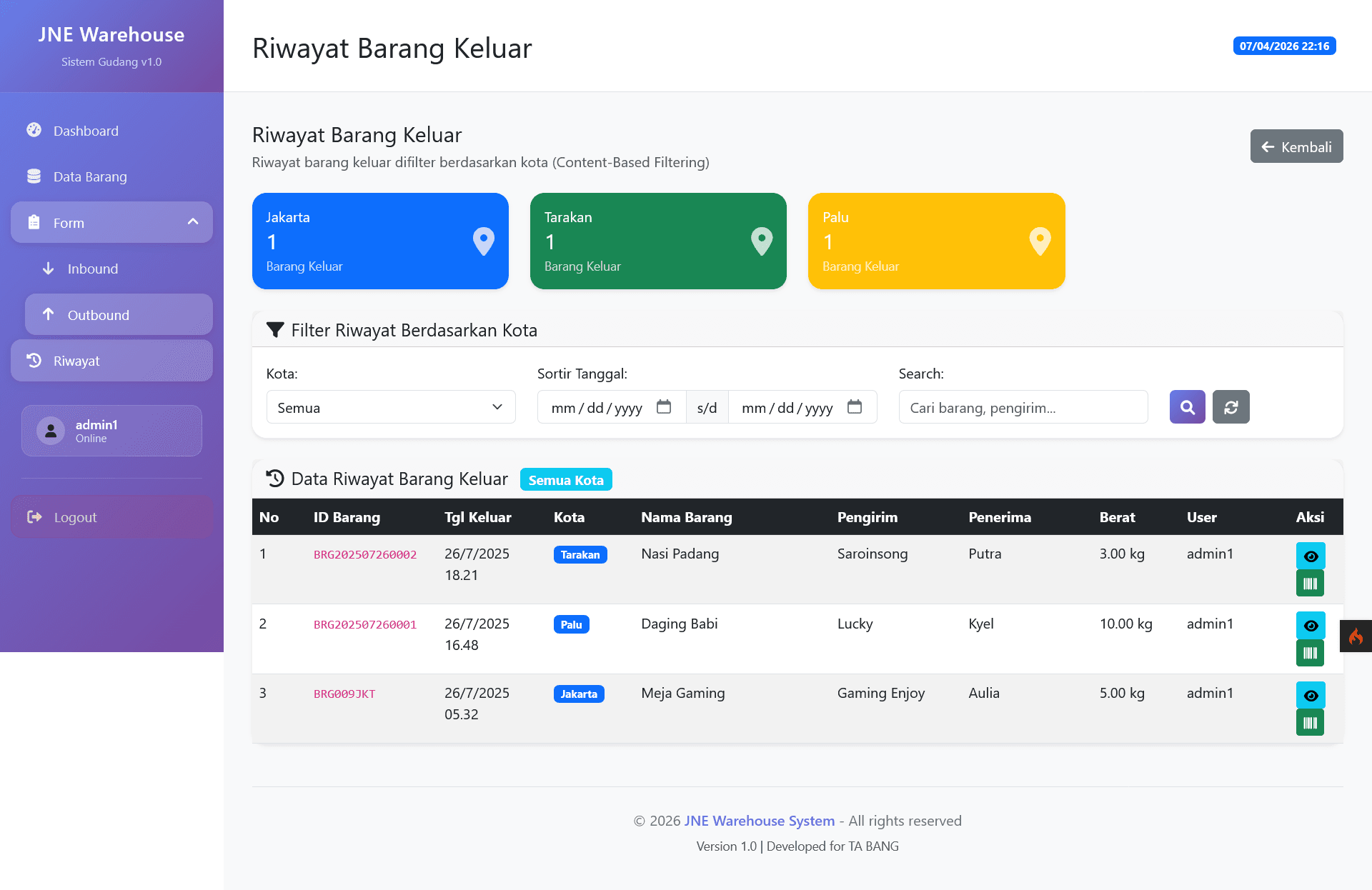Screen dimensions: 1372x890
Task: Open the Kota dropdown showing Semua
Action: [390, 407]
